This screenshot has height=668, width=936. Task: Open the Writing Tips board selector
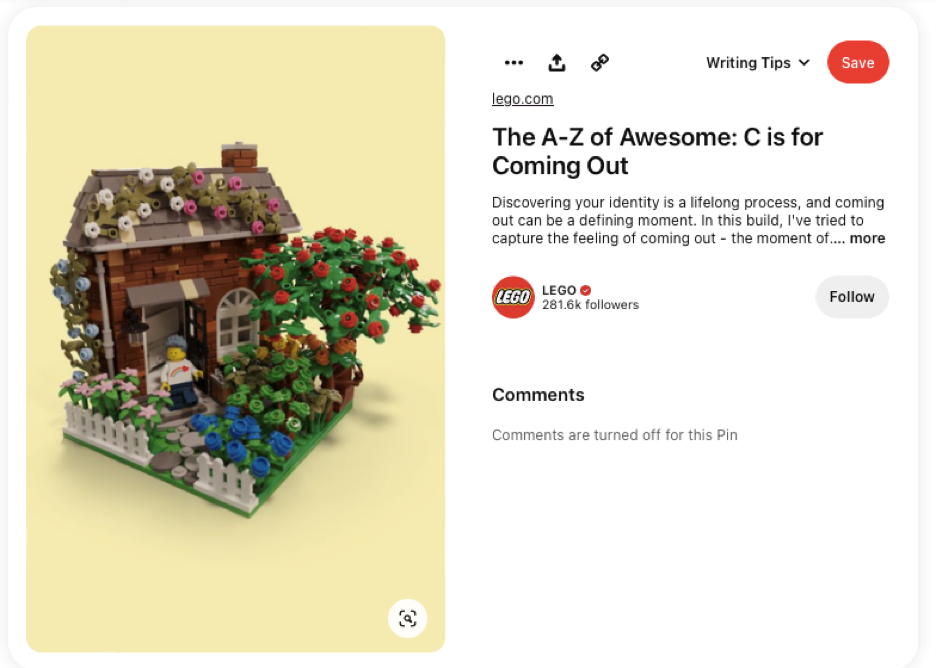[x=758, y=63]
